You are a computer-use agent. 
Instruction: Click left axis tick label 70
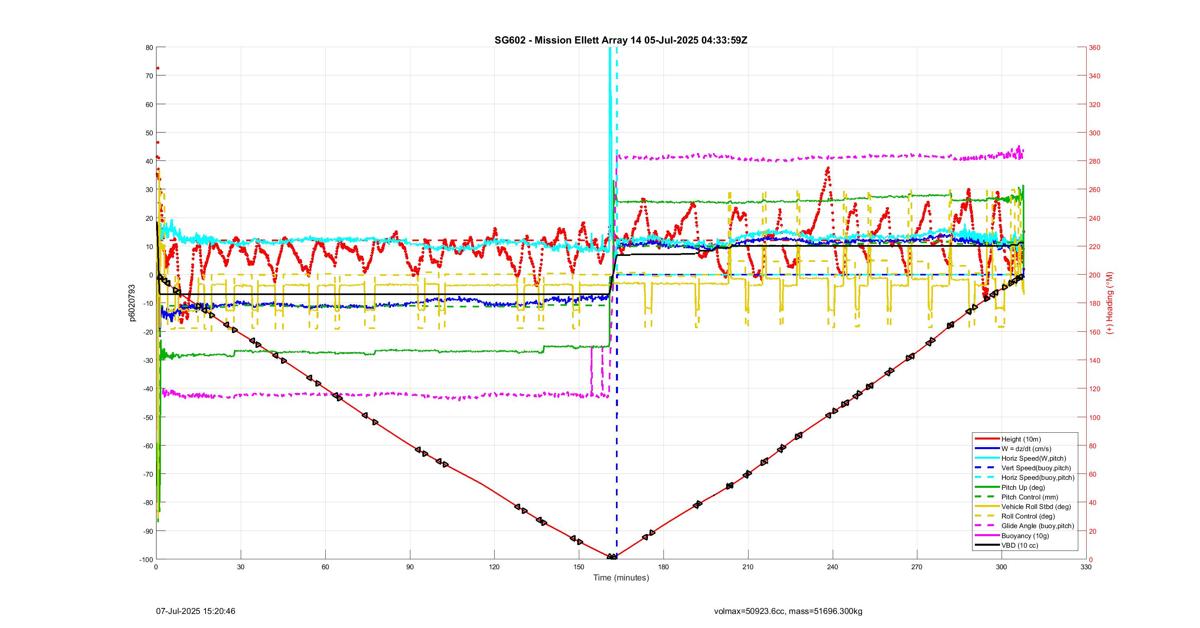148,76
